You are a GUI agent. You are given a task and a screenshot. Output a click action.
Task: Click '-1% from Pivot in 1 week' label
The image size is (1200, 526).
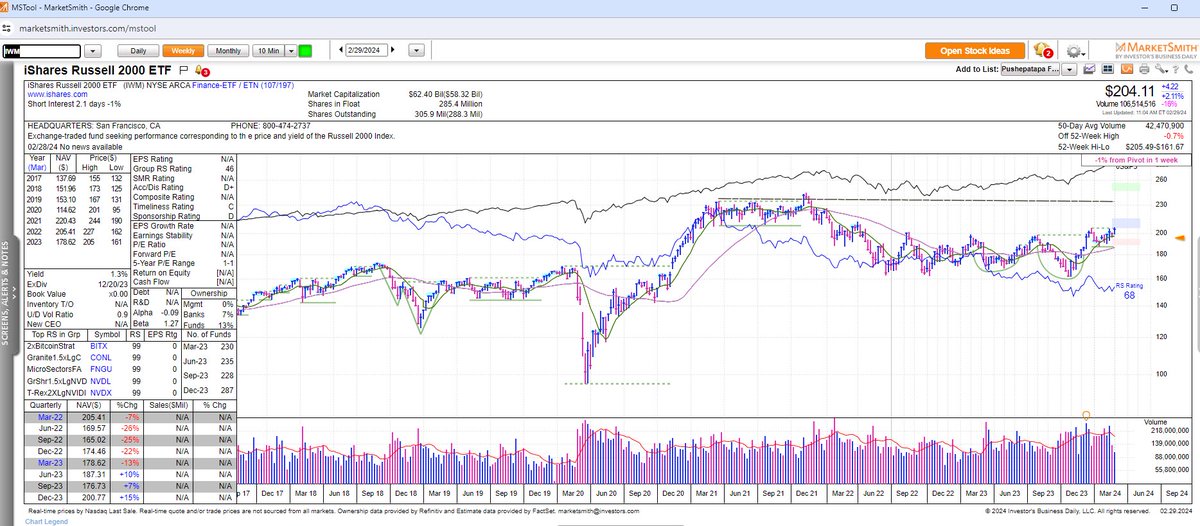1136,161
